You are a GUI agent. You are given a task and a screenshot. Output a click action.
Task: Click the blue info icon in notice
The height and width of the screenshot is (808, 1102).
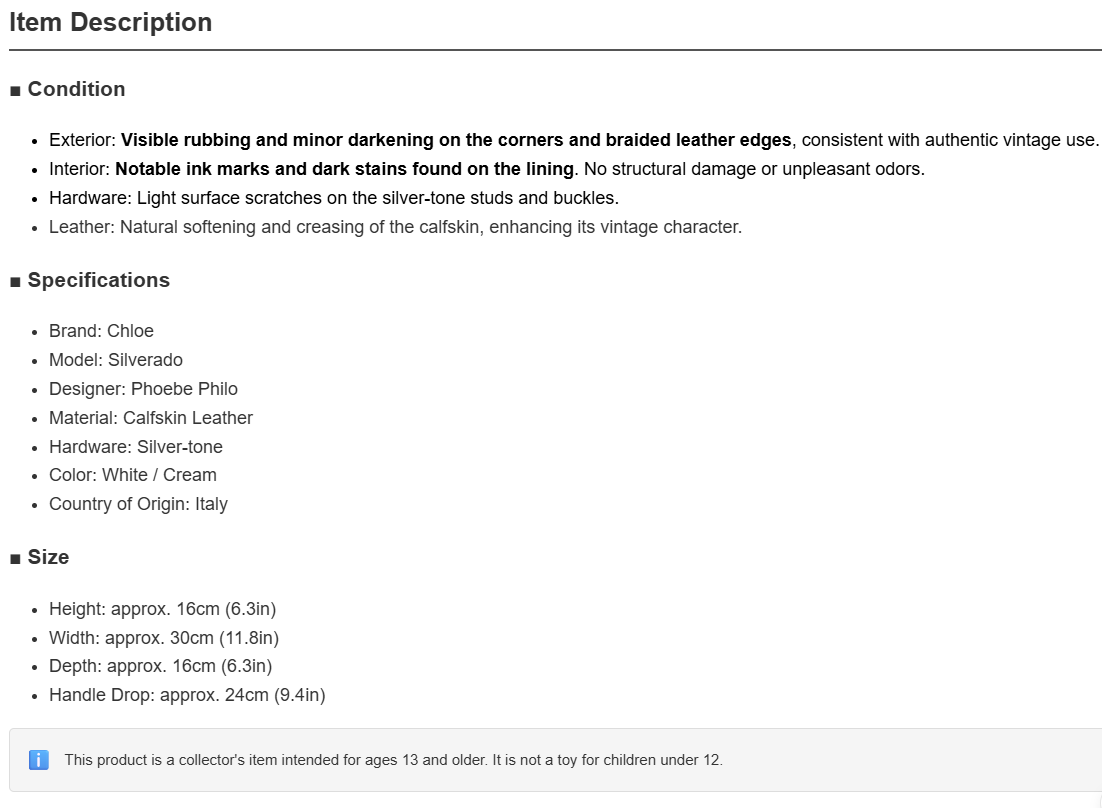click(x=39, y=760)
